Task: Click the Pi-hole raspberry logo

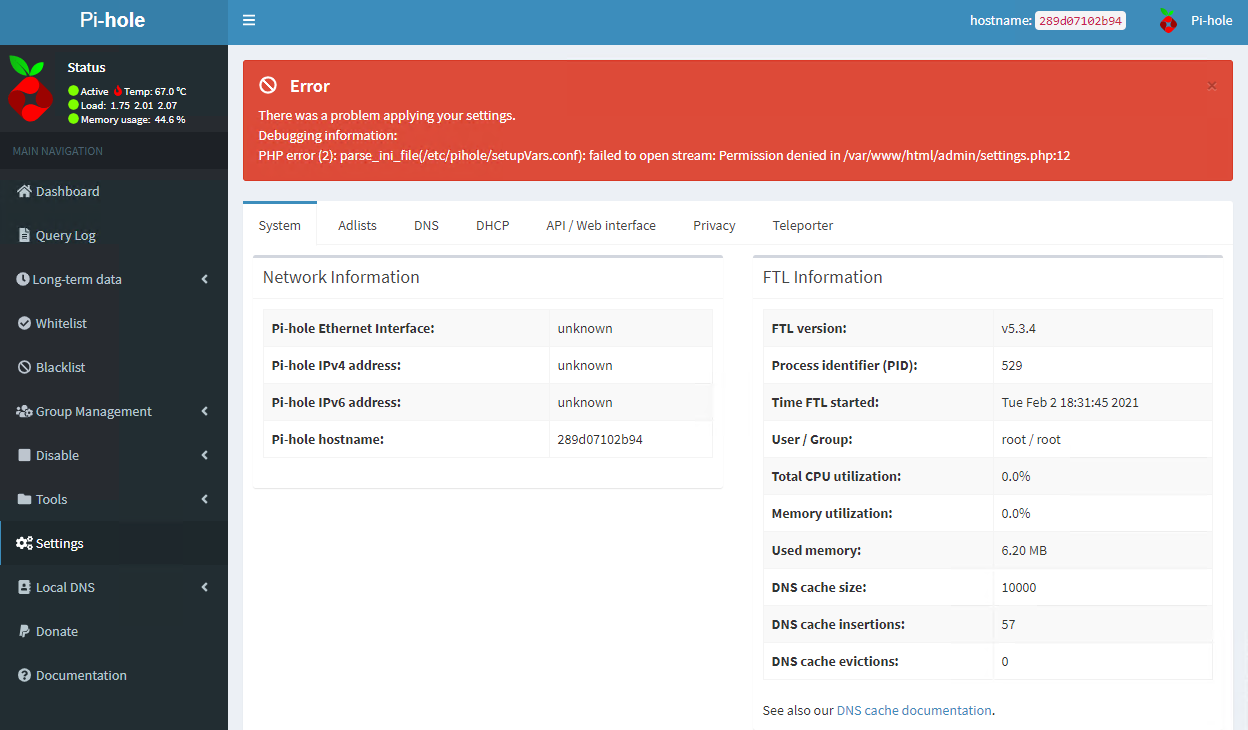Action: coord(1167,20)
